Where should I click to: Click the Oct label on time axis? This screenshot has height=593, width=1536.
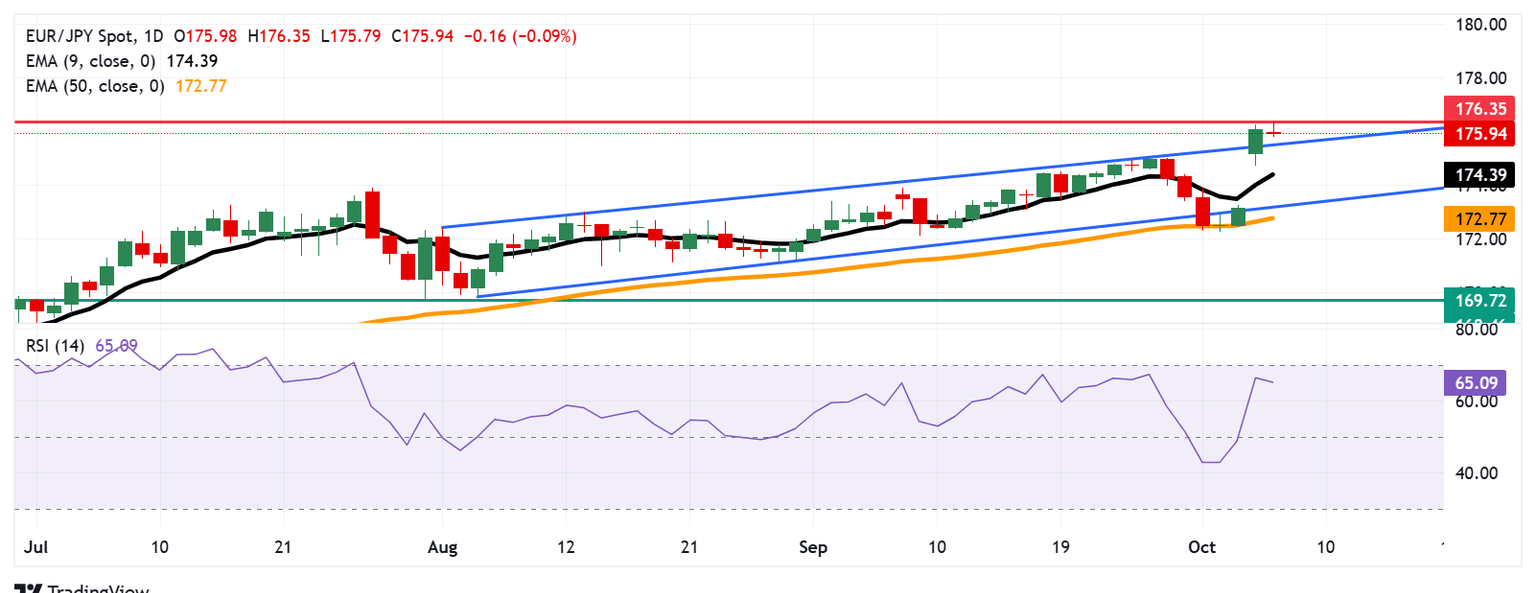1201,548
